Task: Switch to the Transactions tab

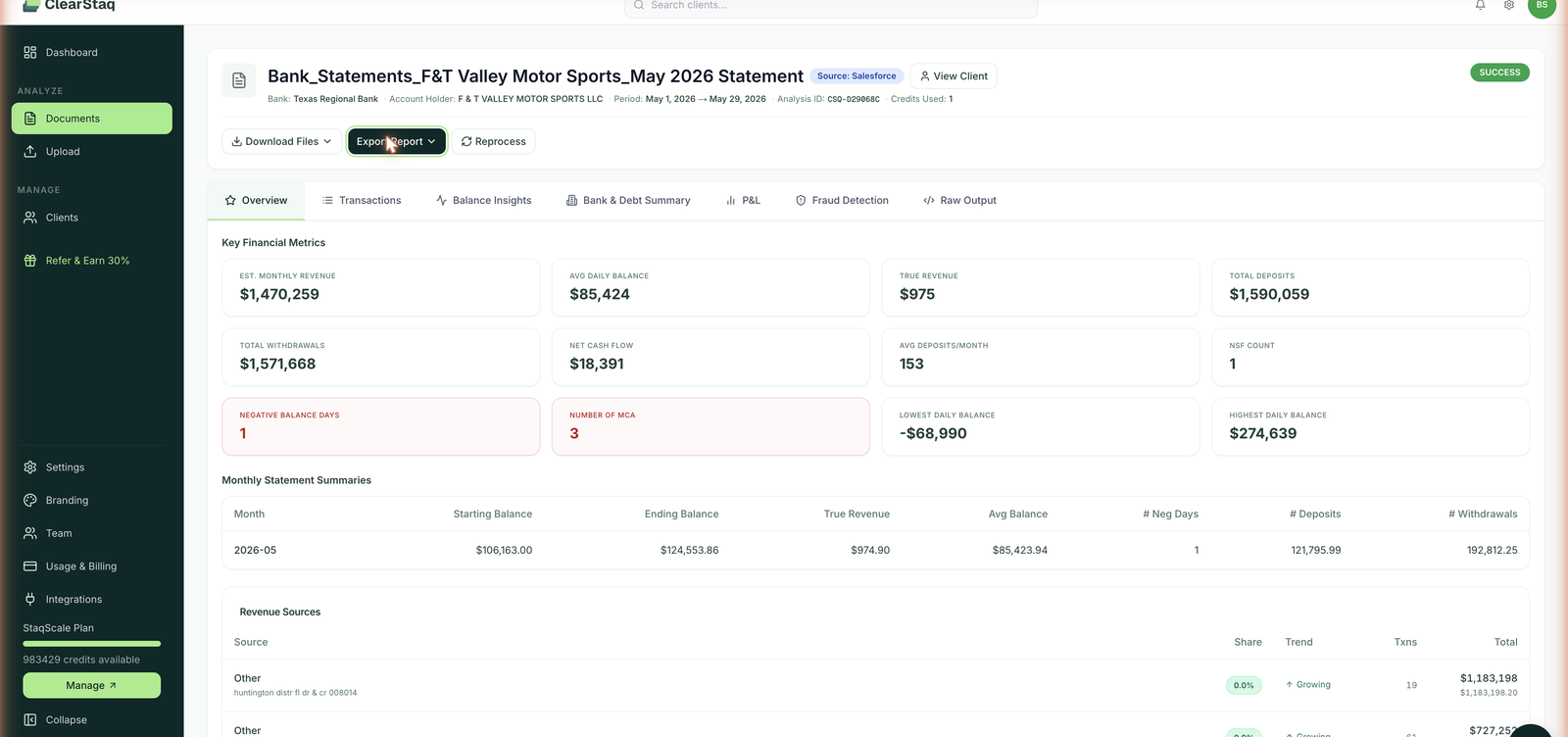Action: point(362,201)
